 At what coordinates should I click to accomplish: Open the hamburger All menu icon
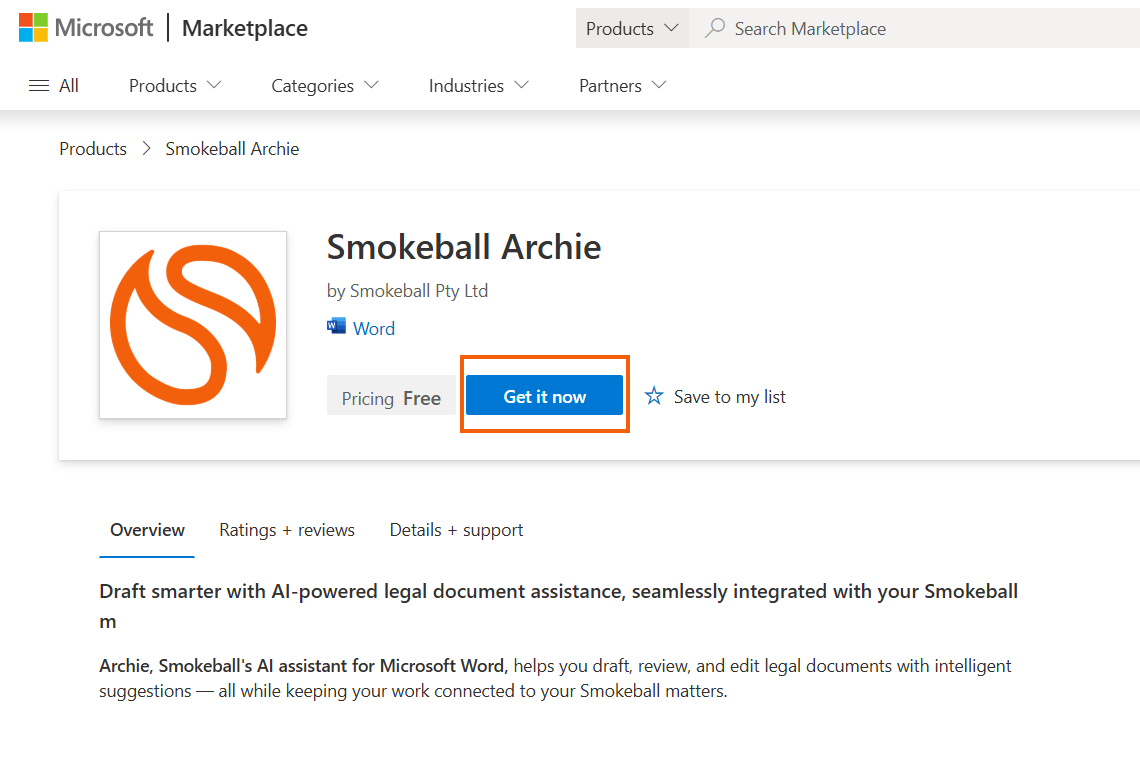click(x=39, y=86)
